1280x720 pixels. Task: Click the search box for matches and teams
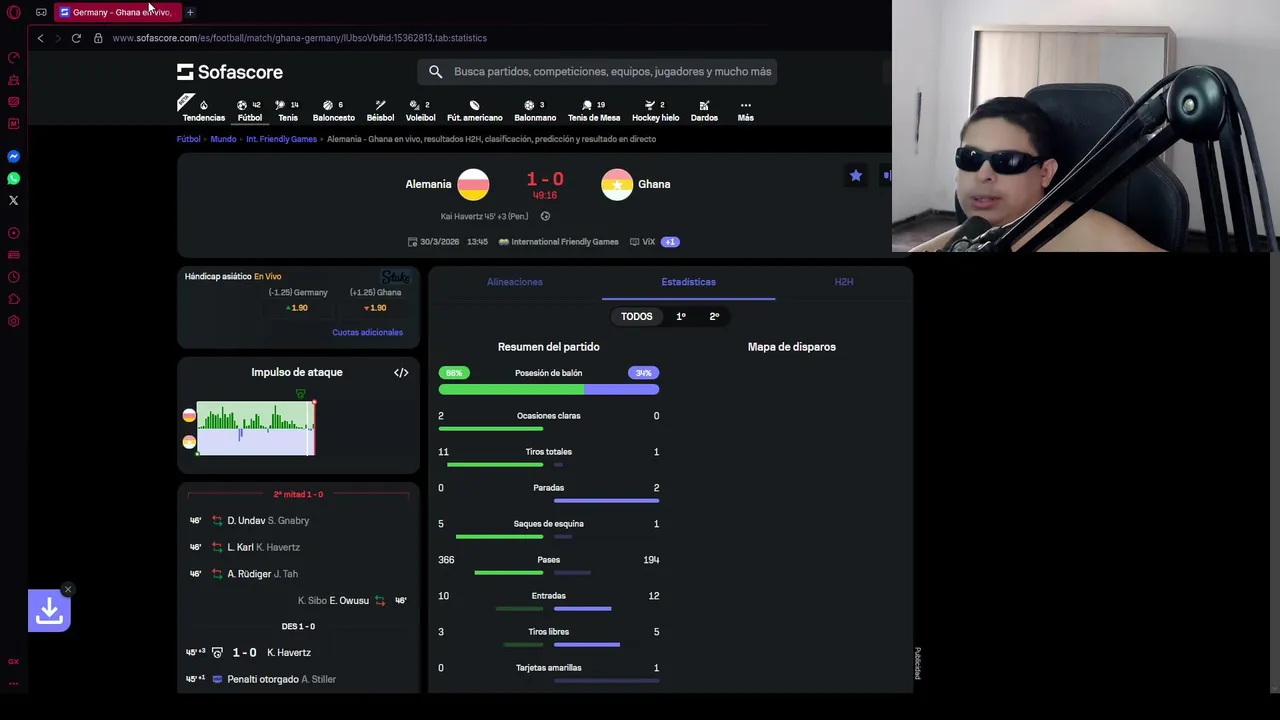(597, 72)
